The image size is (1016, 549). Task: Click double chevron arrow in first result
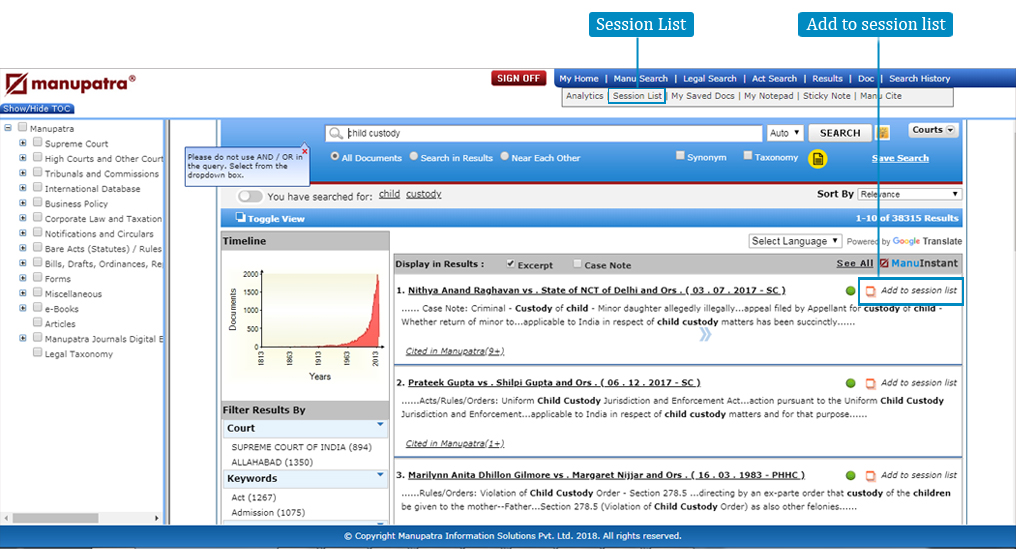(705, 334)
